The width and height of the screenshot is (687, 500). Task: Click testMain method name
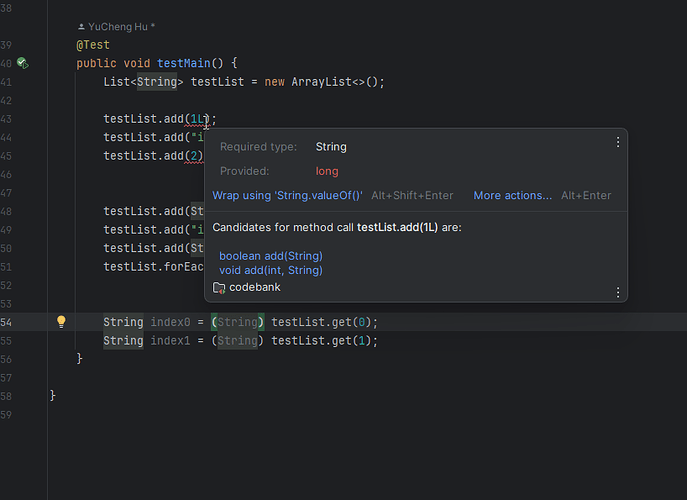(x=184, y=63)
